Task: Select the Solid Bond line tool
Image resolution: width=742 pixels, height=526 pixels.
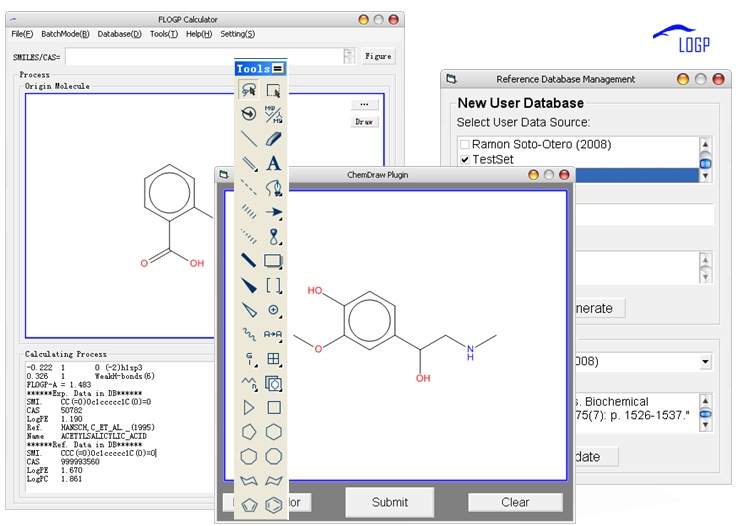Action: tap(248, 139)
